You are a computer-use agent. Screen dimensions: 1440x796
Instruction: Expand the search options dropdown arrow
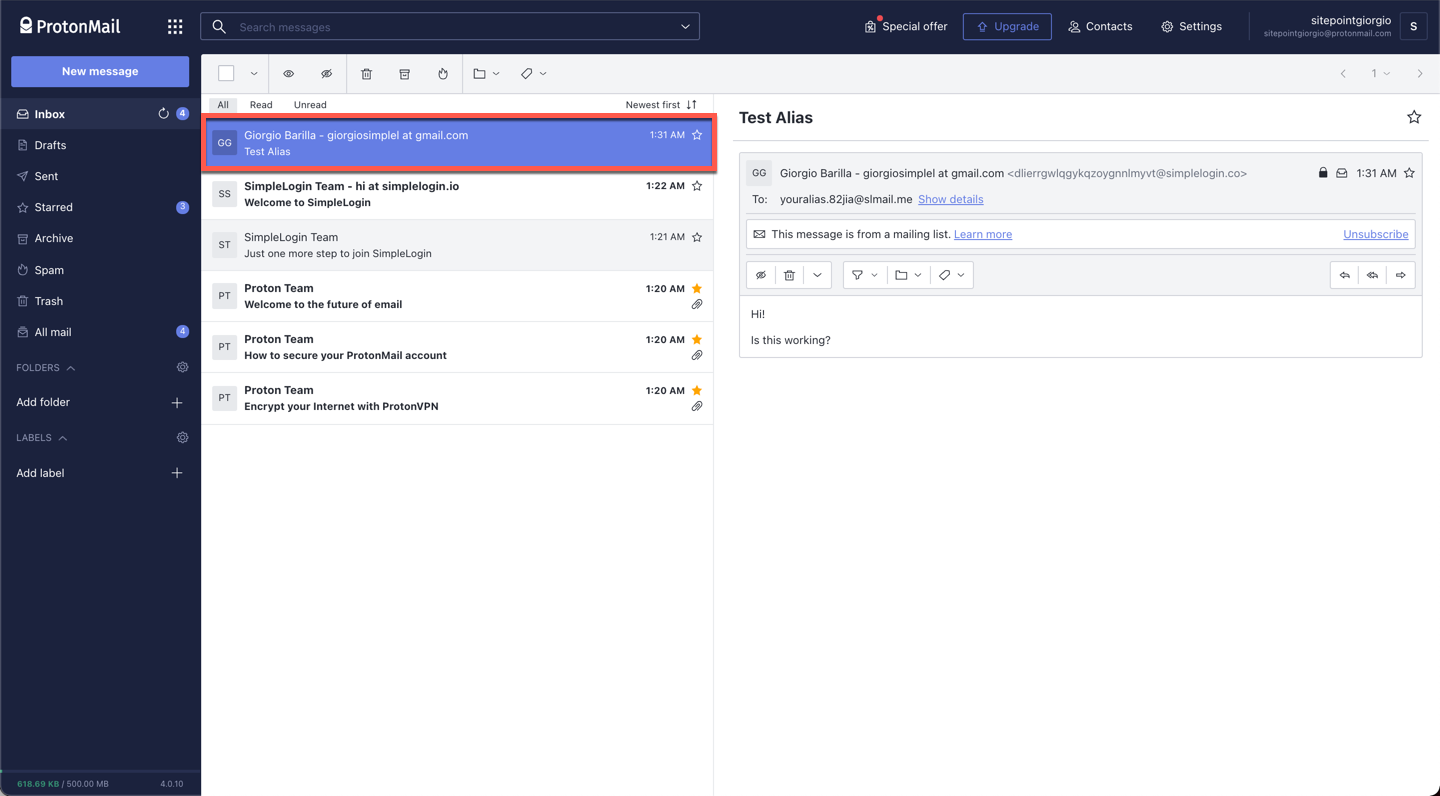pyautogui.click(x=685, y=27)
